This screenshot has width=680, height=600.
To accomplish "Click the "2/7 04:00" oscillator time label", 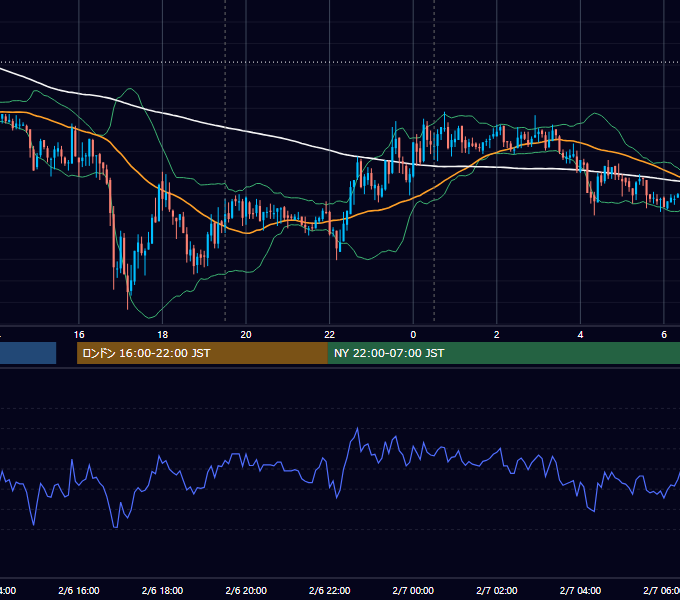I will [x=580, y=590].
